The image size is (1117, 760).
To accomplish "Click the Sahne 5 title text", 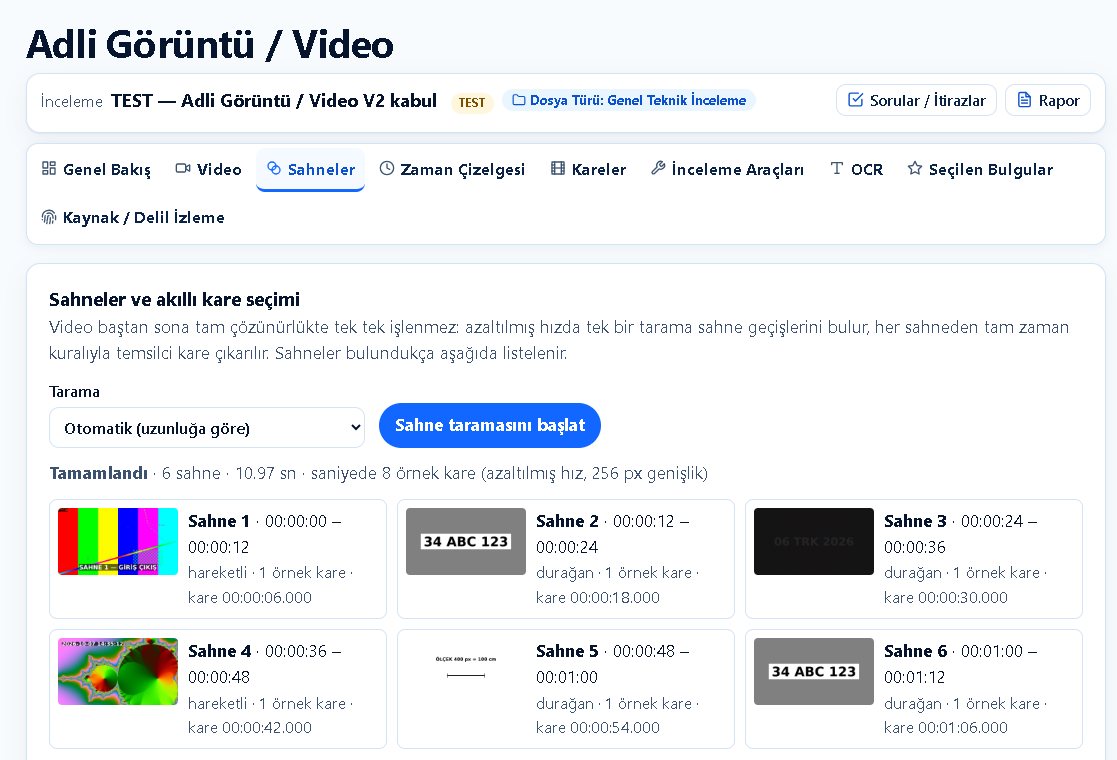I will (567, 651).
